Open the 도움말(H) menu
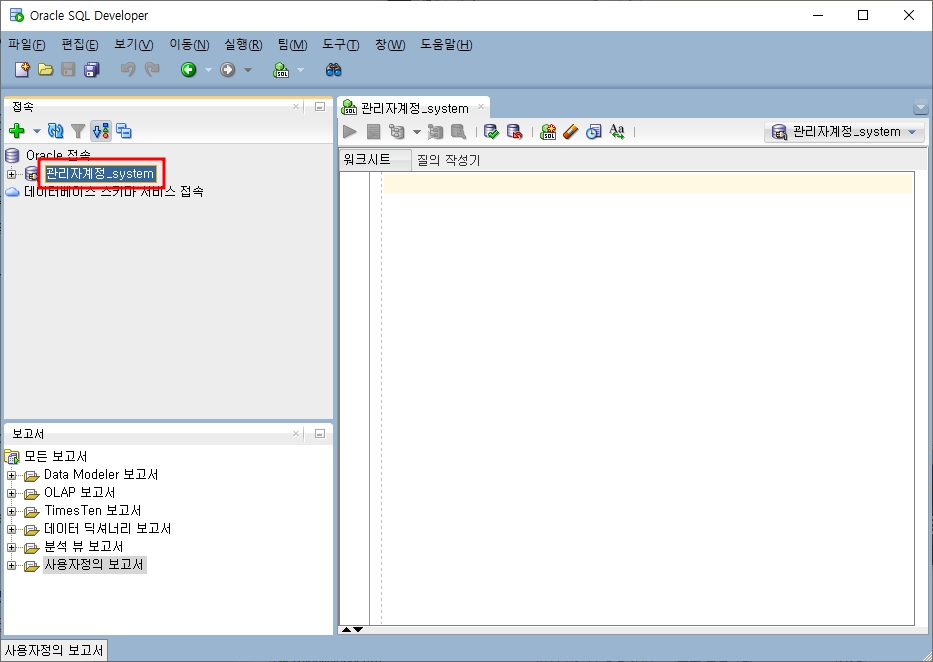 [446, 45]
